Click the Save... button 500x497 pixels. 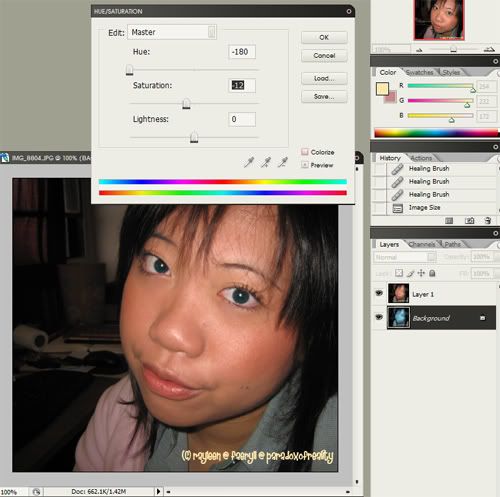coord(324,97)
